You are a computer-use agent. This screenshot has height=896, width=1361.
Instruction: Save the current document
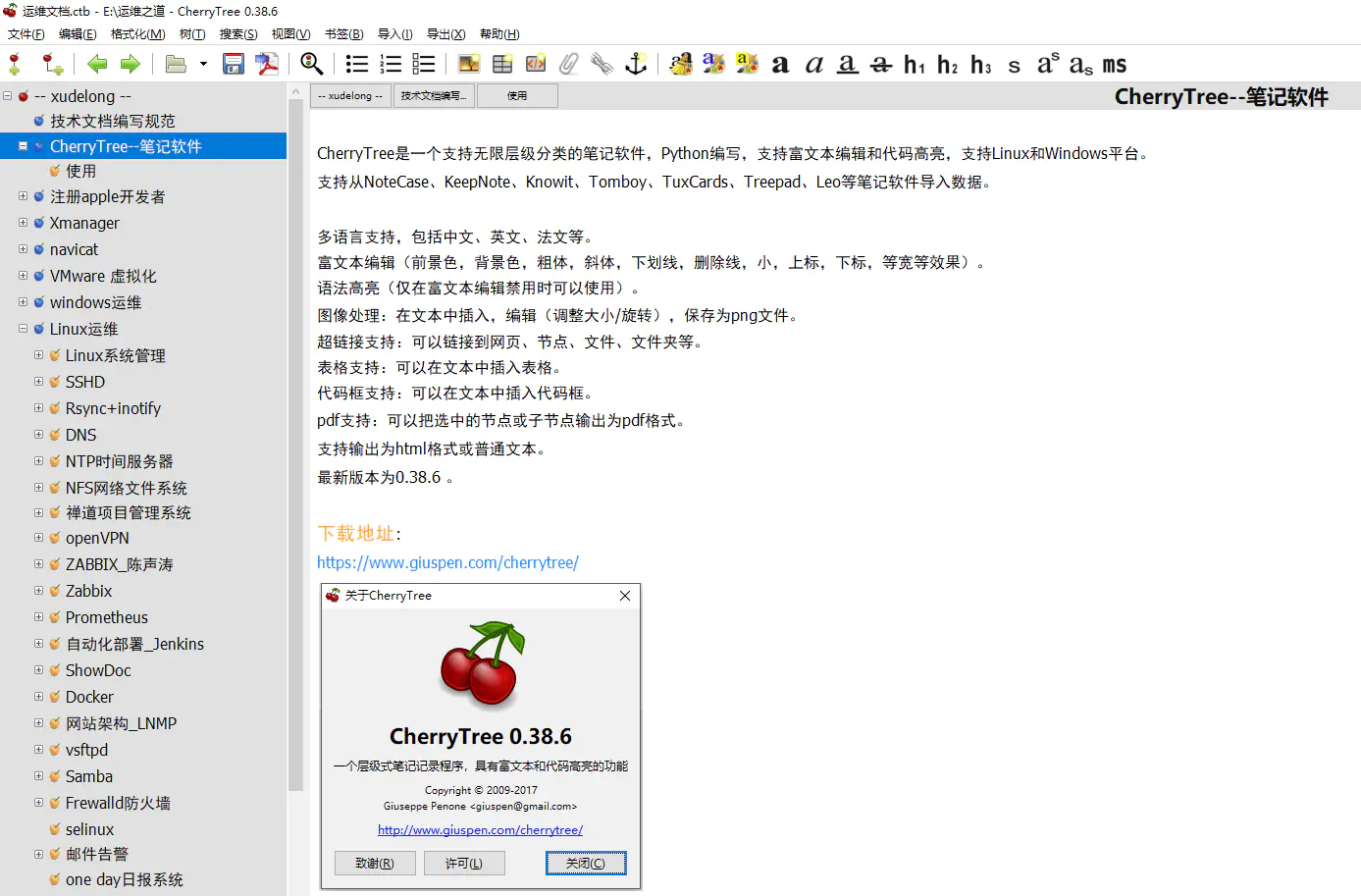tap(232, 64)
